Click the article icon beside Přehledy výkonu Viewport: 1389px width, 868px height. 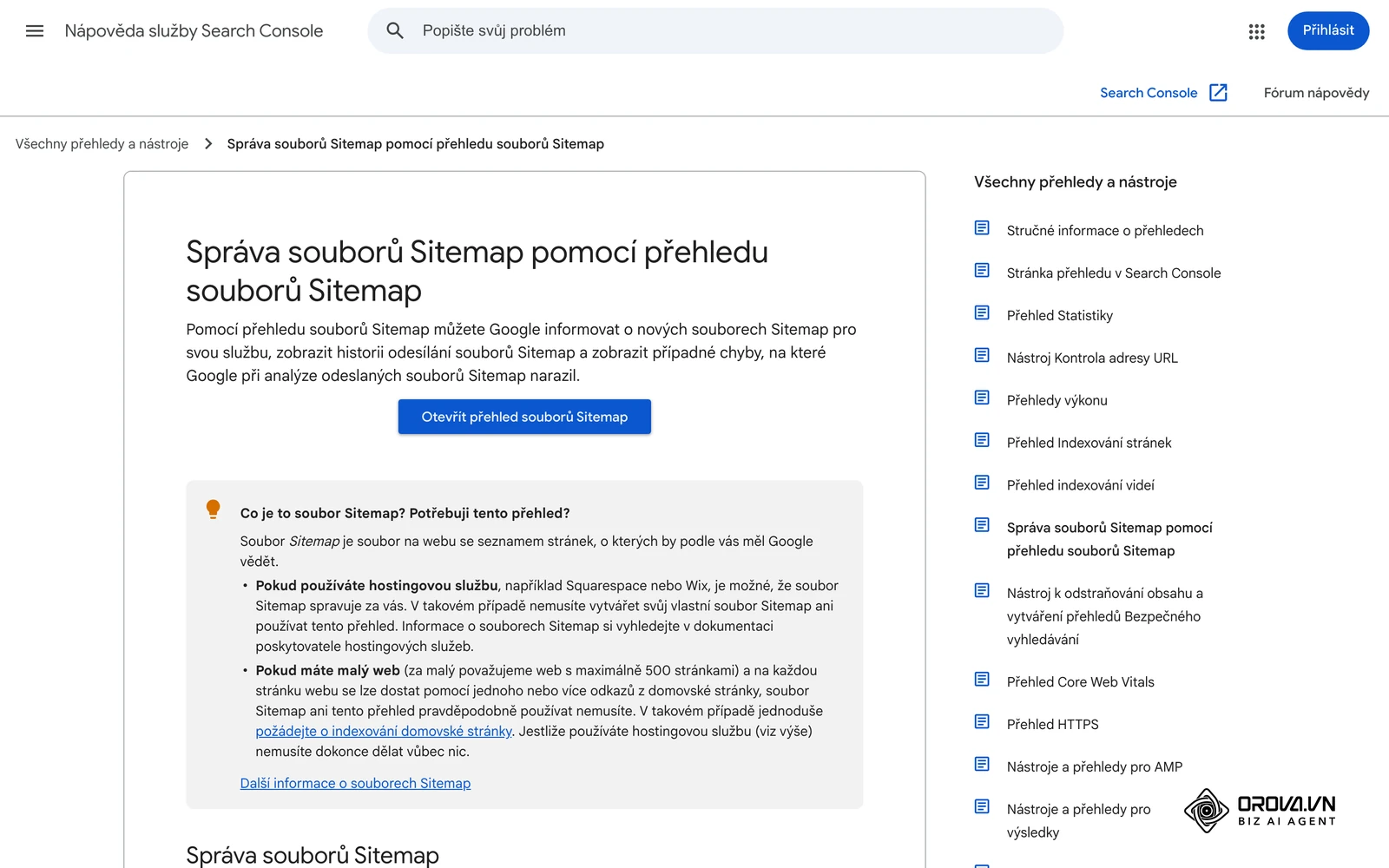982,398
